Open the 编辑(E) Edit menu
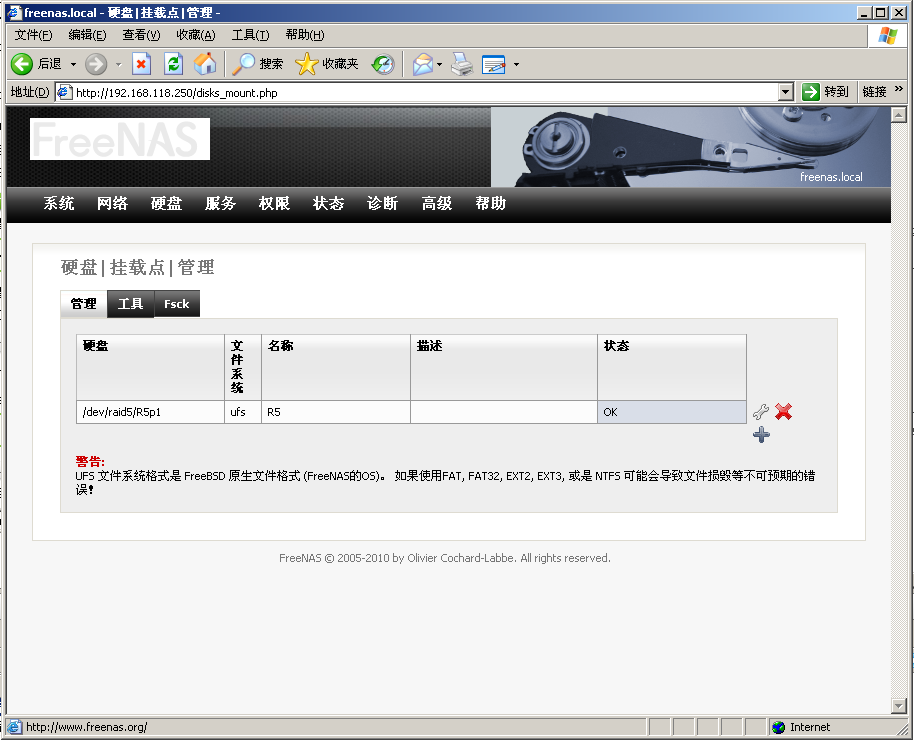The width and height of the screenshot is (914, 740). [87, 35]
